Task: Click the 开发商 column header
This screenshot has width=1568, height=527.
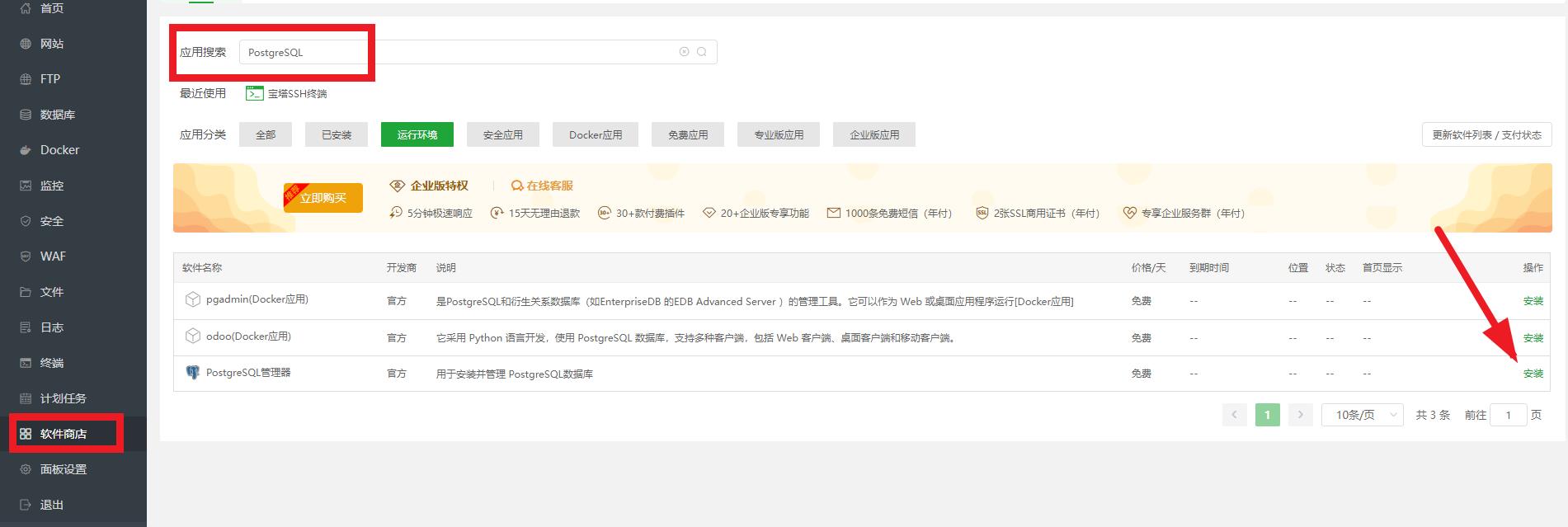Action: 402,268
